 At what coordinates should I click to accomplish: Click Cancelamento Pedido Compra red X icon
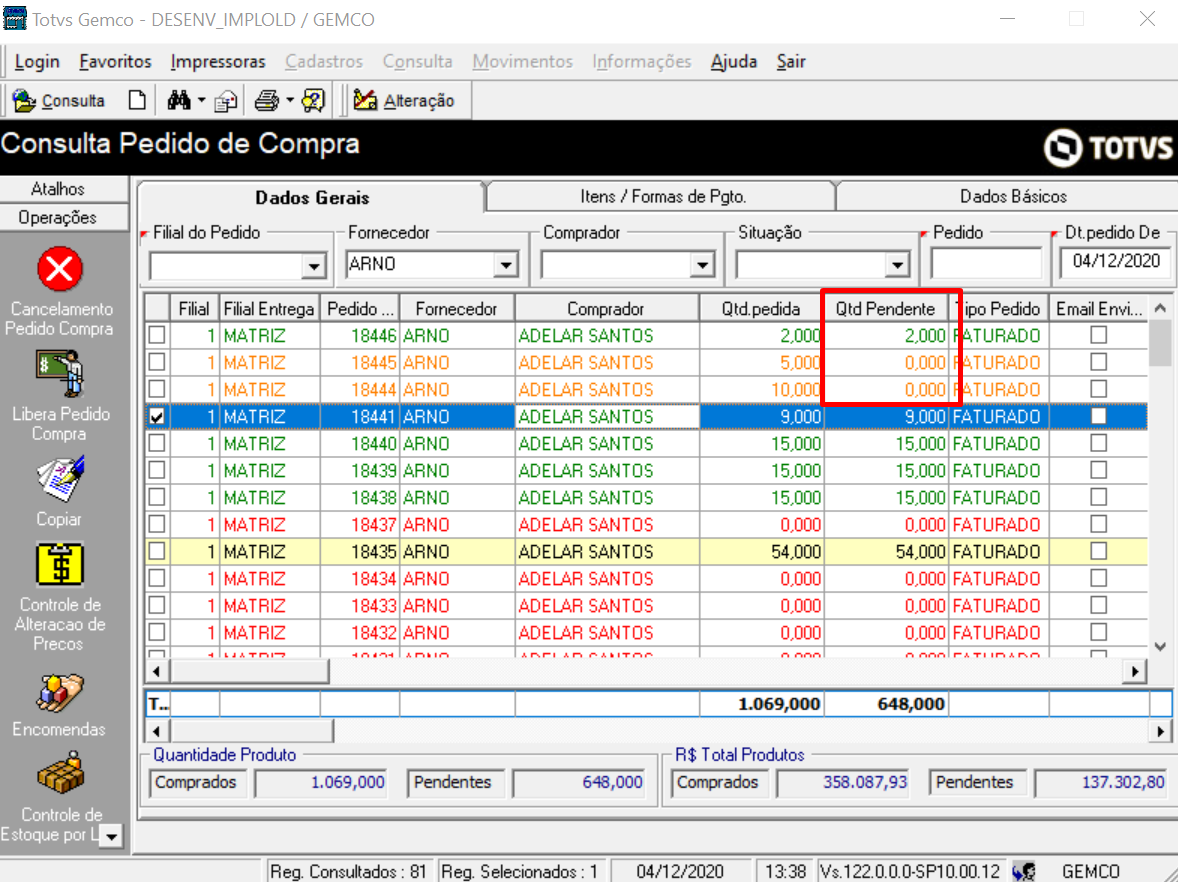point(59,268)
